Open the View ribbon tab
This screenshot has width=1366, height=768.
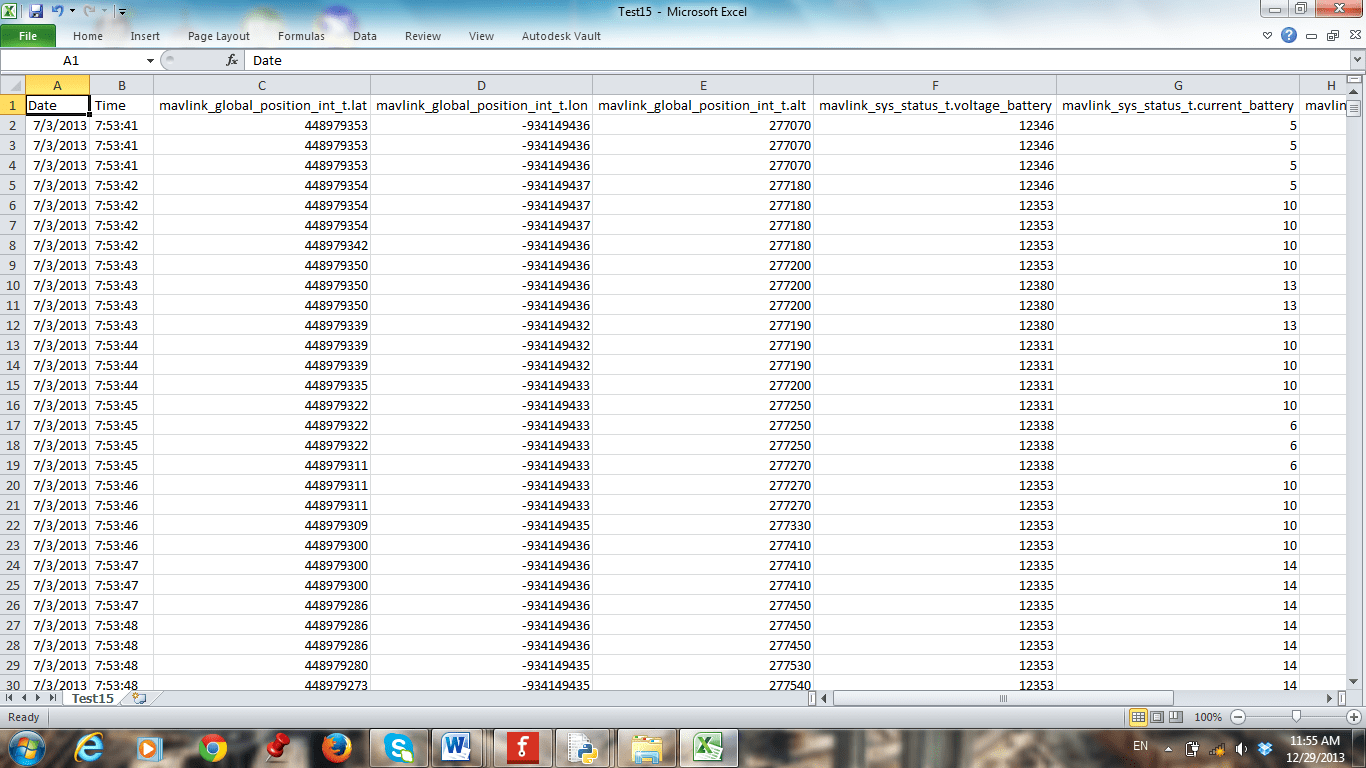click(x=481, y=36)
